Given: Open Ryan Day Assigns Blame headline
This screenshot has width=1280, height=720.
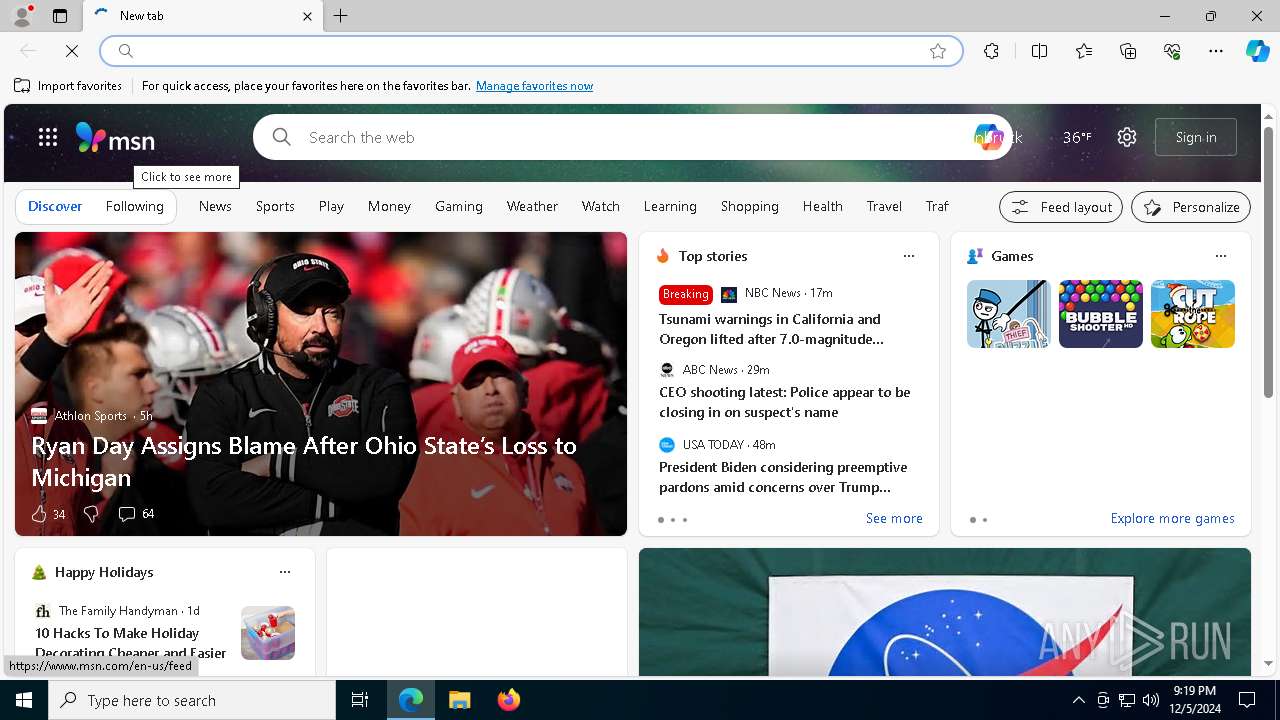Looking at the screenshot, I should (304, 461).
